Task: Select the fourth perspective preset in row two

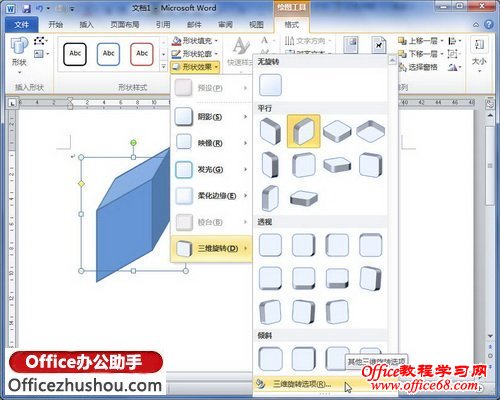Action: click(x=371, y=278)
